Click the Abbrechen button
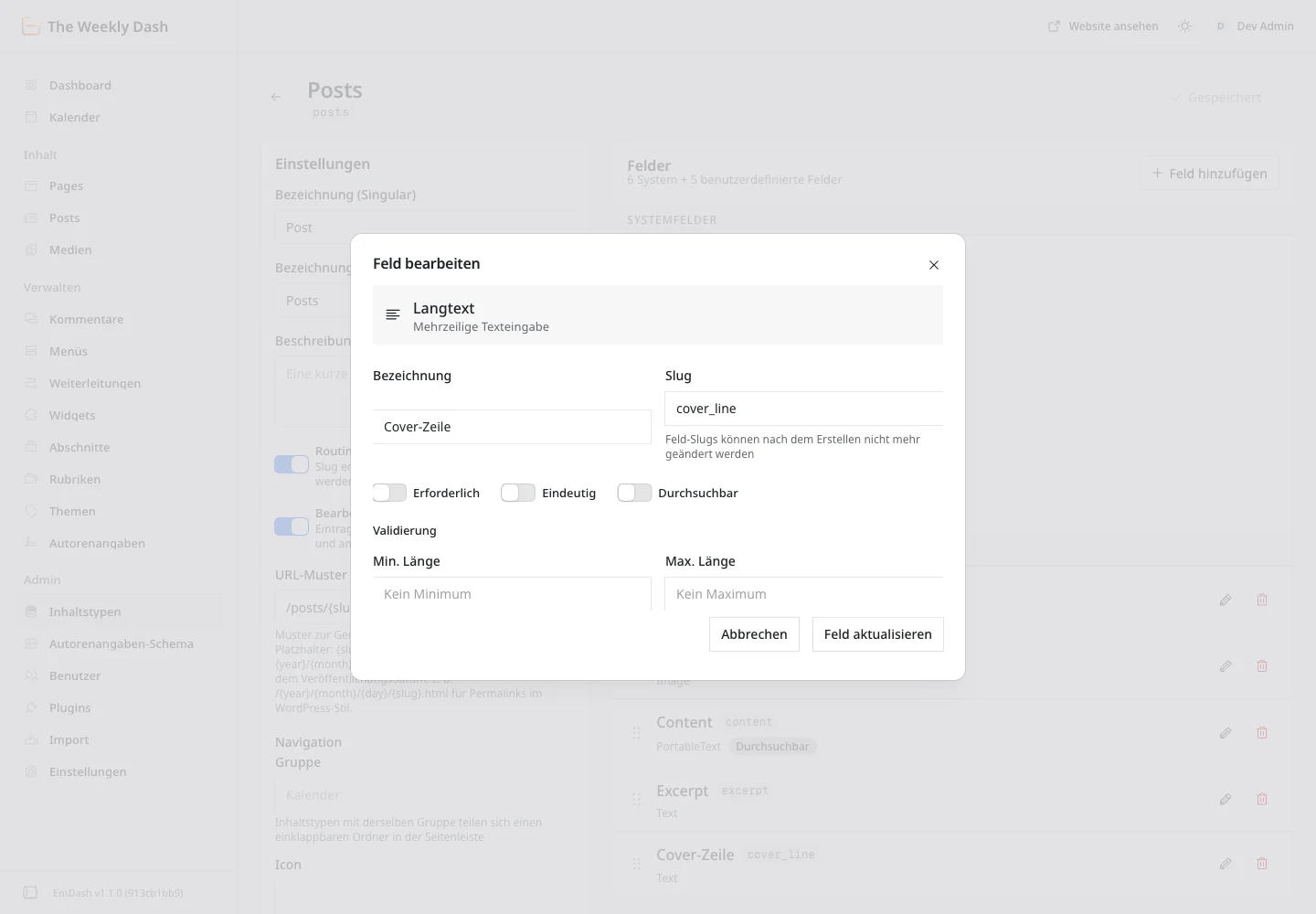 pos(754,634)
